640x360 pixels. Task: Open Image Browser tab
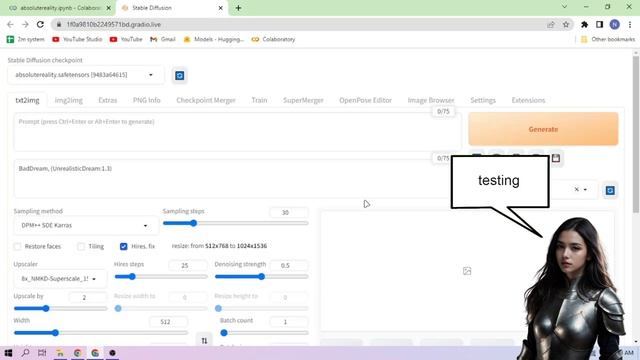(431, 100)
